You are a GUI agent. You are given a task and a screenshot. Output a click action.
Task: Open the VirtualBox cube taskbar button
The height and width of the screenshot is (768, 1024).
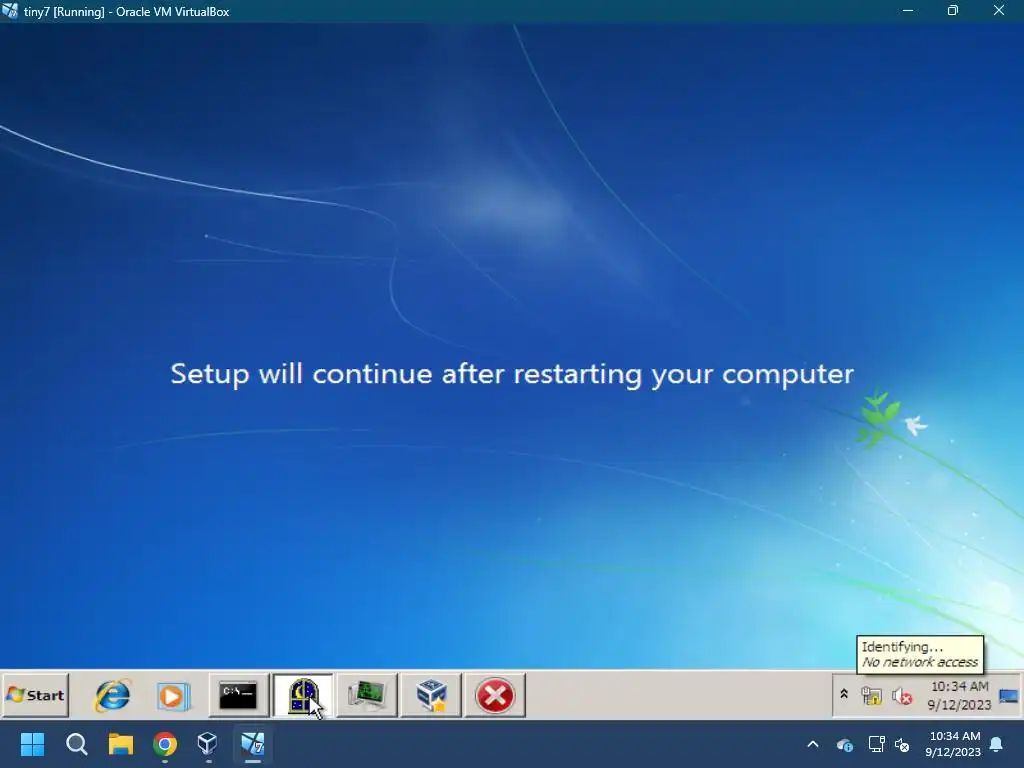[431, 696]
